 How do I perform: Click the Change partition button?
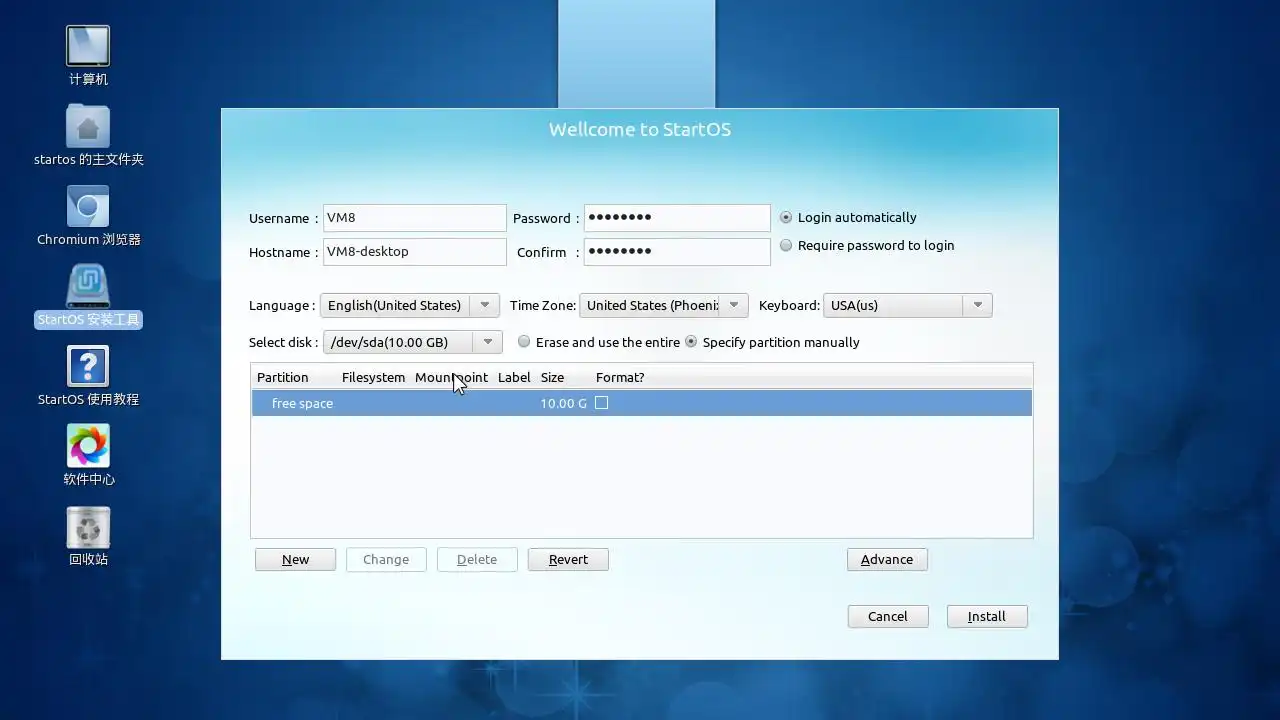tap(386, 559)
